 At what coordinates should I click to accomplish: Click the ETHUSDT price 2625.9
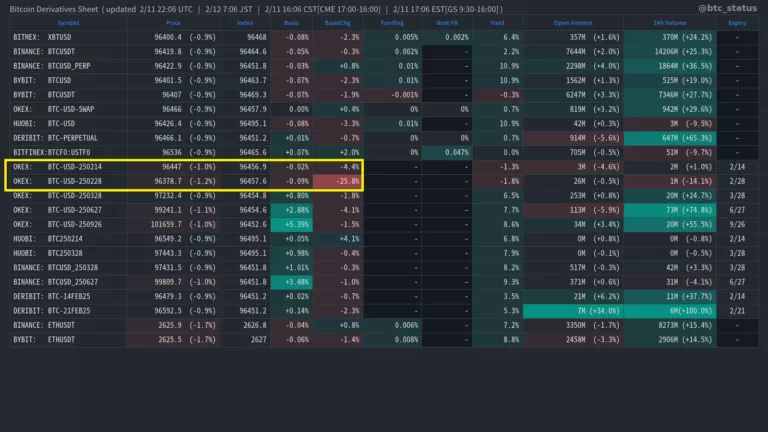[x=170, y=325]
